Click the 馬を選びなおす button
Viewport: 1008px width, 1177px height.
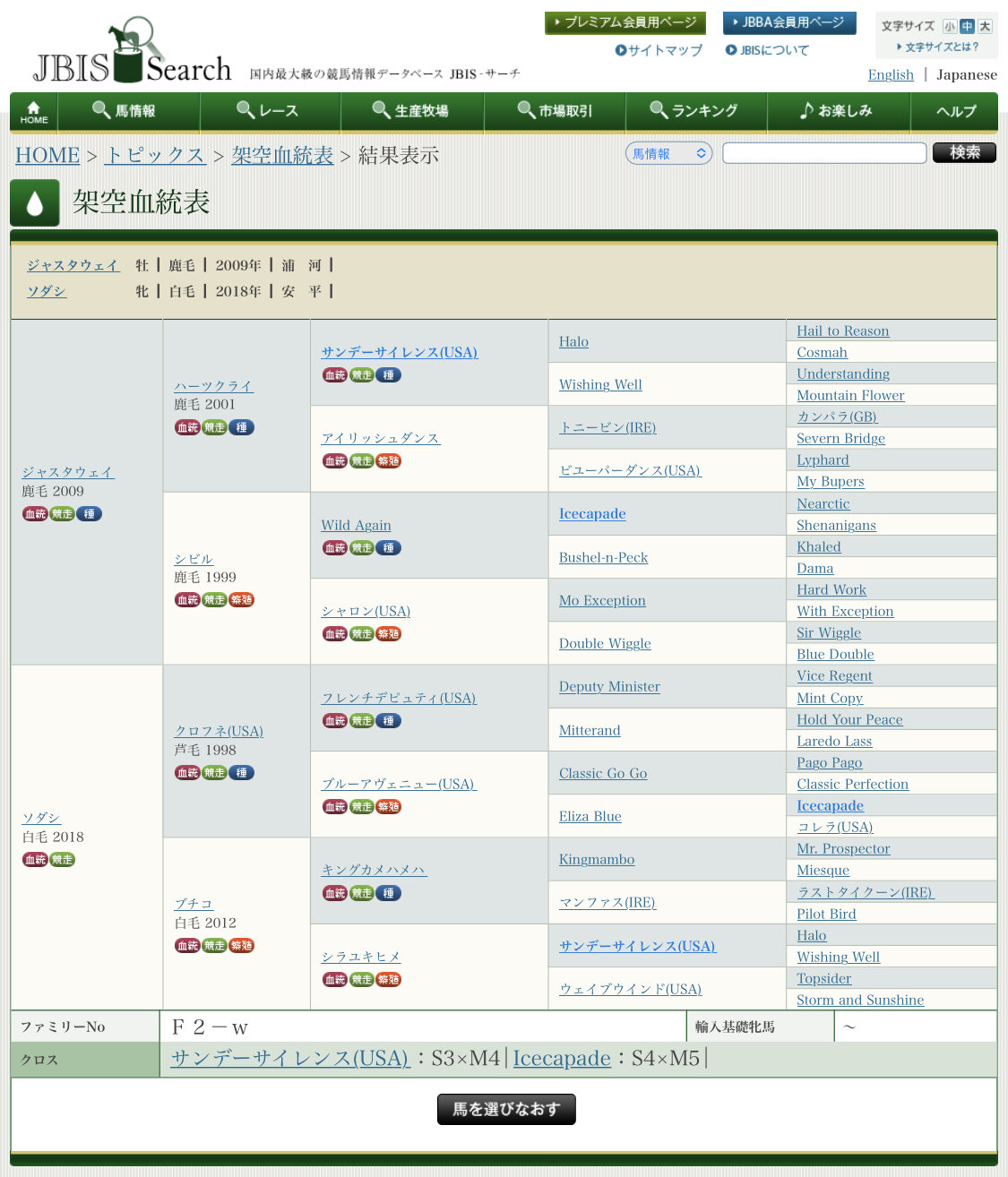pyautogui.click(x=506, y=1109)
